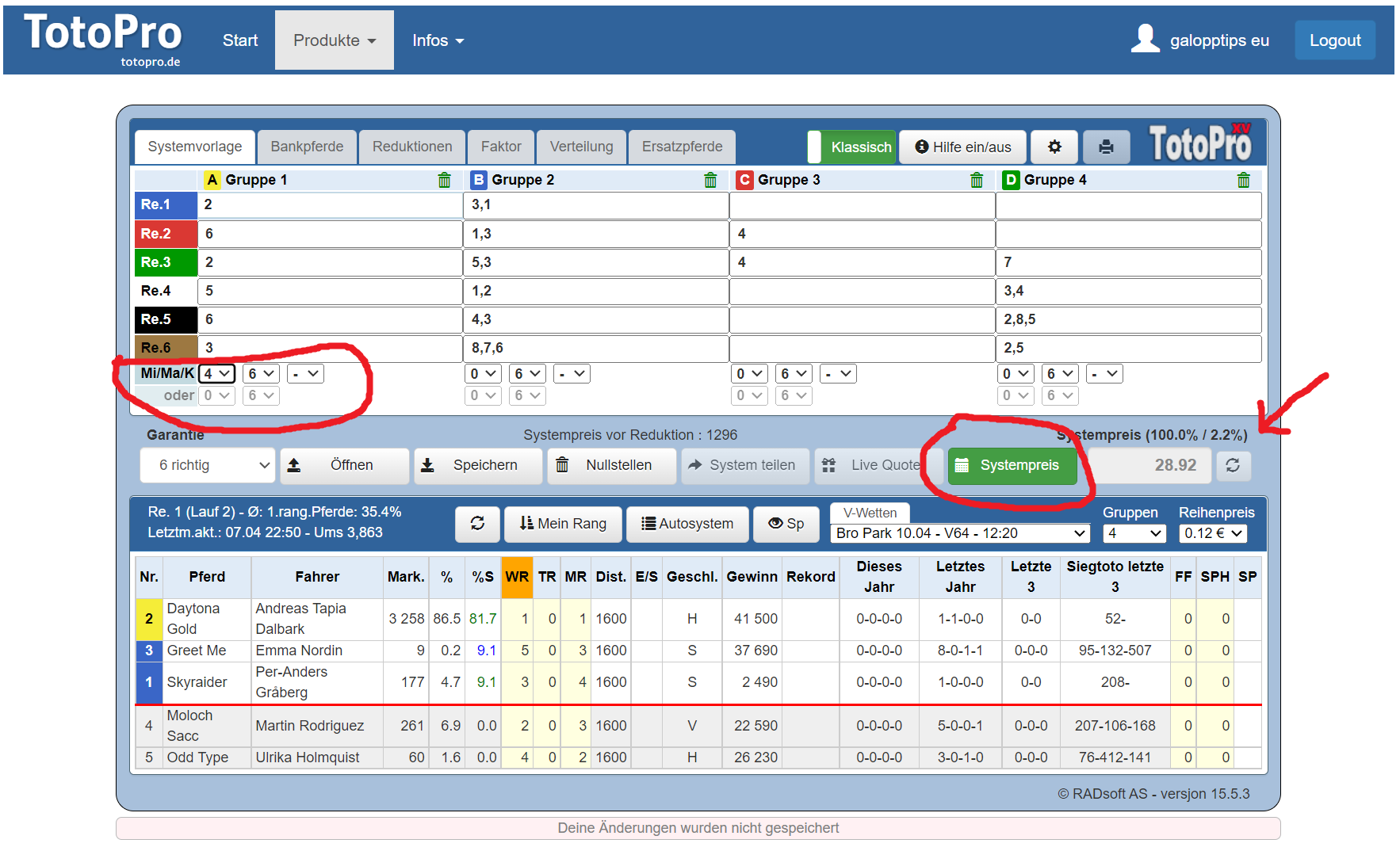Open the Garantie dropdown '6 richtig'
This screenshot has width=1400, height=851.
[208, 465]
